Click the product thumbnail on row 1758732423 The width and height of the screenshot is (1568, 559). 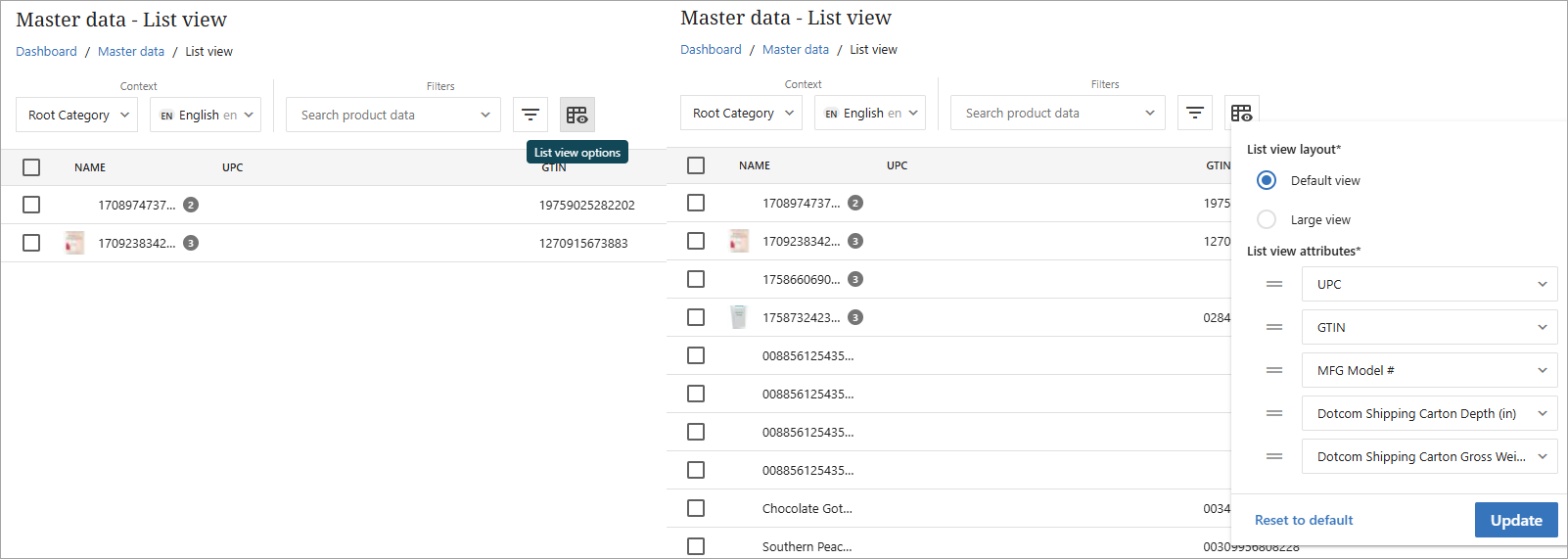click(739, 317)
